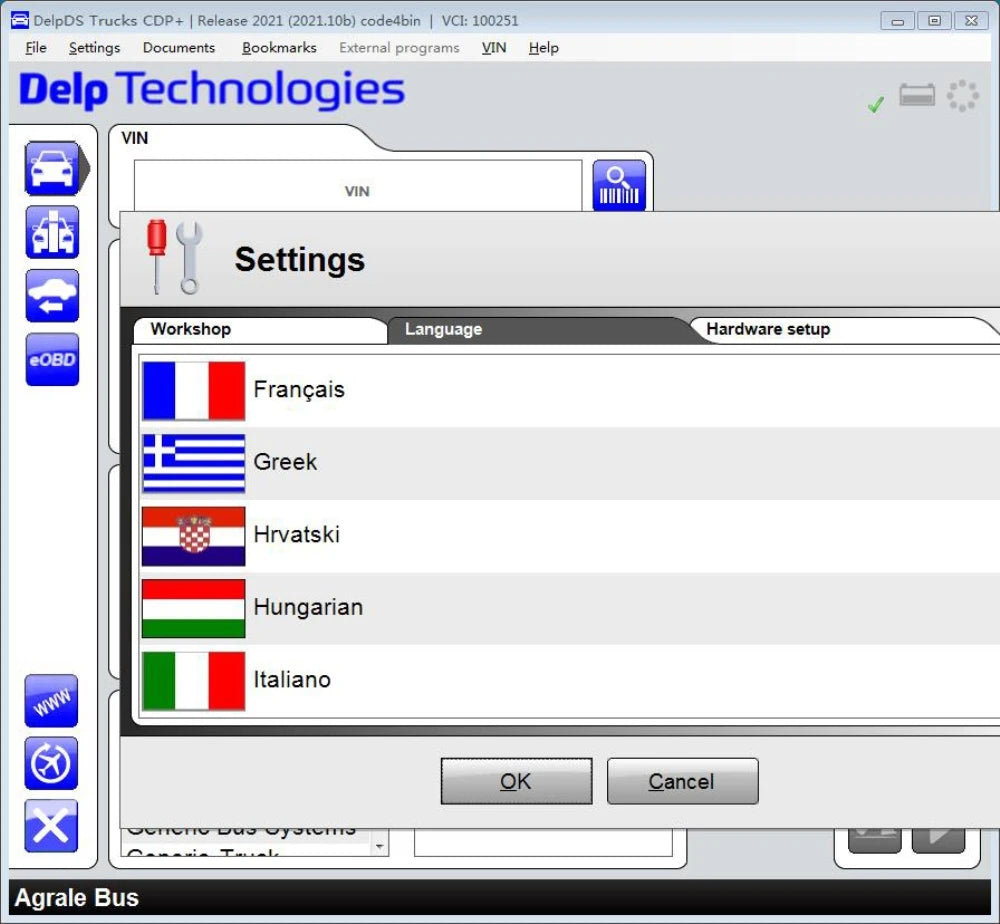Image resolution: width=1000 pixels, height=924 pixels.
Task: Choose Greek language row
Action: (570, 463)
